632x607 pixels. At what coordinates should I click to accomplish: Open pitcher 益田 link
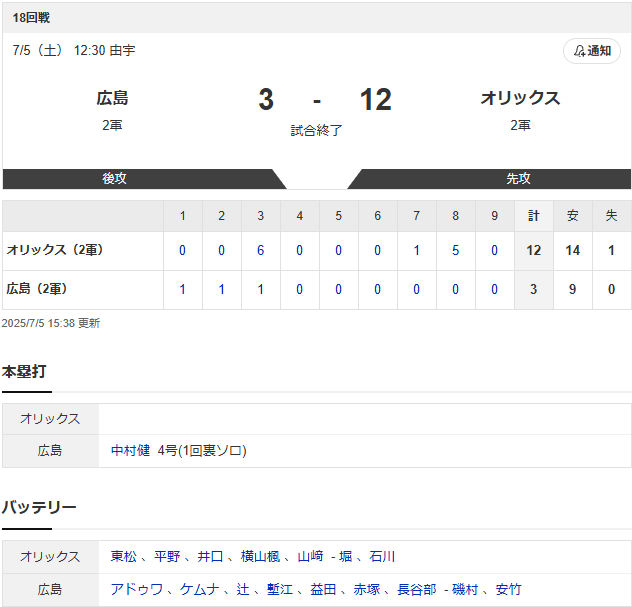[x=323, y=589]
